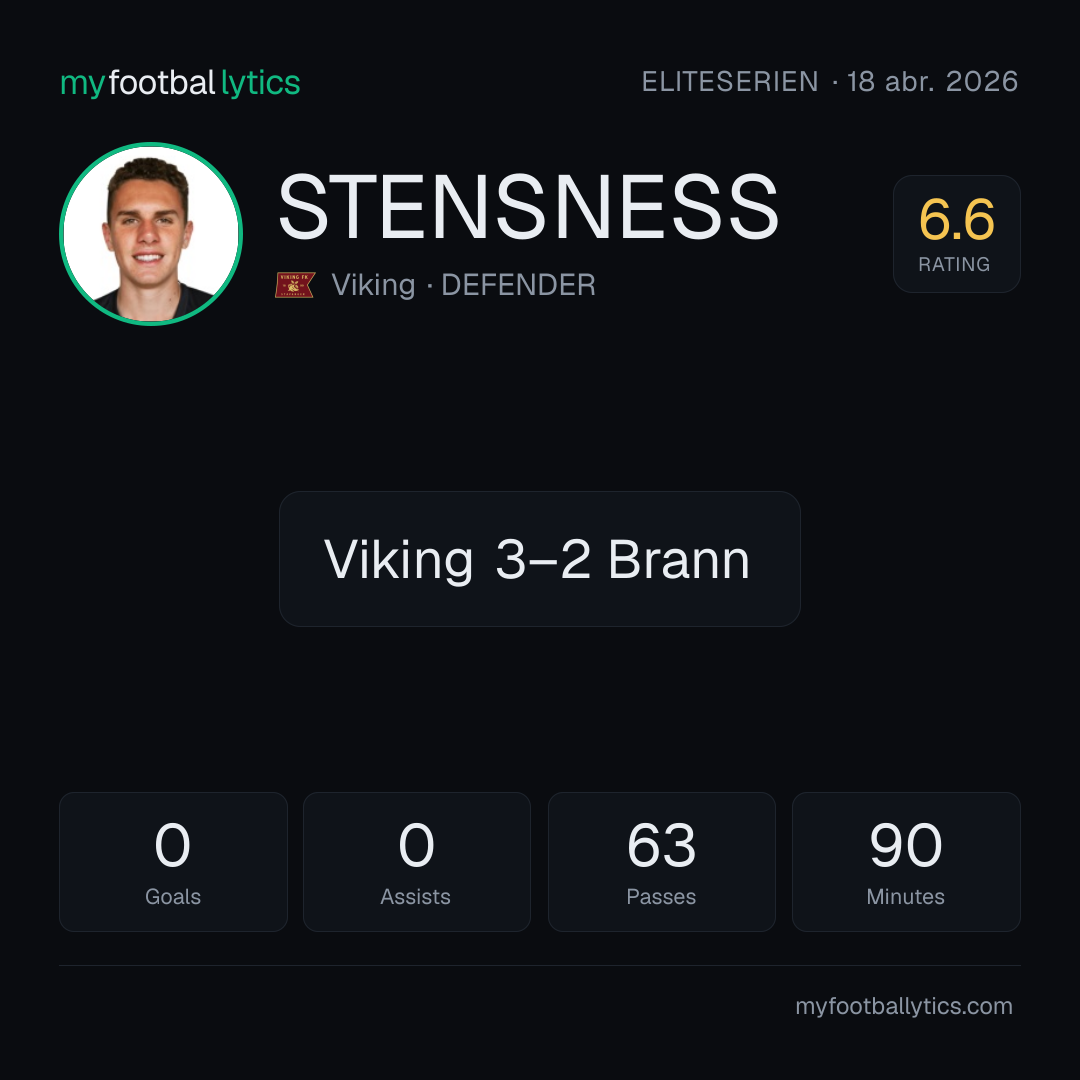Click Brann in the match score
Screen dimensions: 1080x1080
[678, 559]
